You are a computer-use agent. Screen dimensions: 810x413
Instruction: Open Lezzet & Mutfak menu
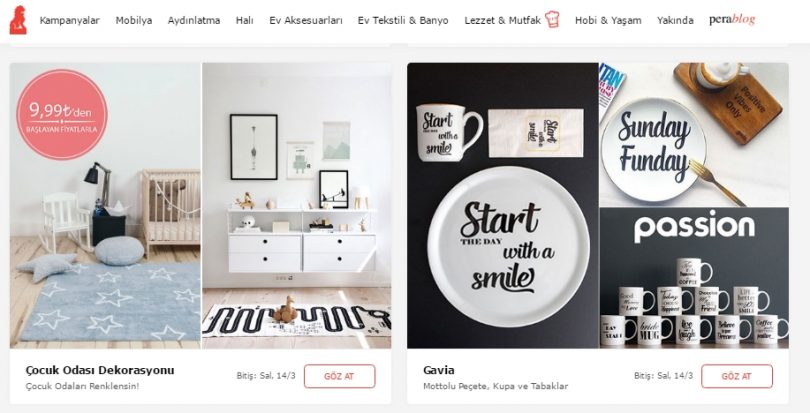coord(503,21)
